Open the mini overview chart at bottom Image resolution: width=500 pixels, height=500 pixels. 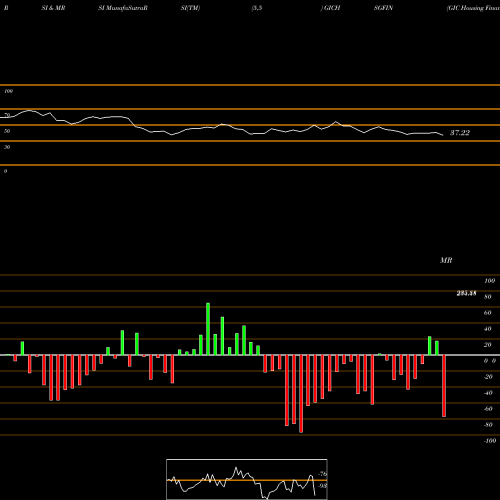coord(247,479)
